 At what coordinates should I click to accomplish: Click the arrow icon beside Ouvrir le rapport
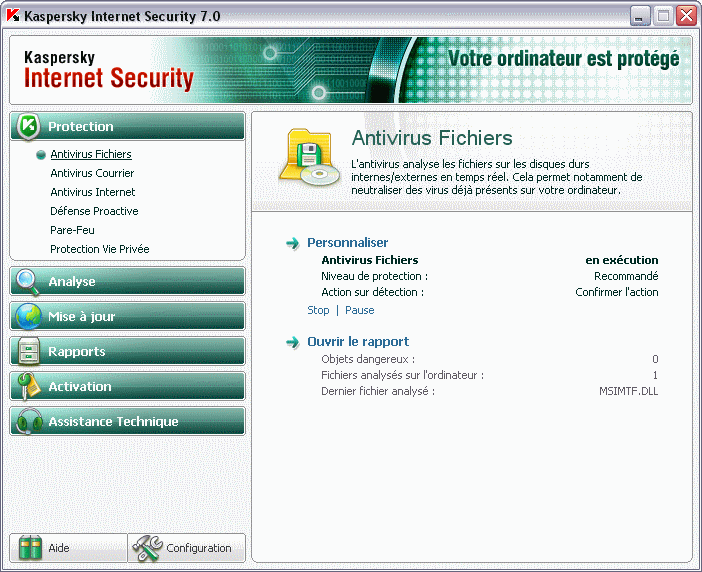click(x=293, y=342)
